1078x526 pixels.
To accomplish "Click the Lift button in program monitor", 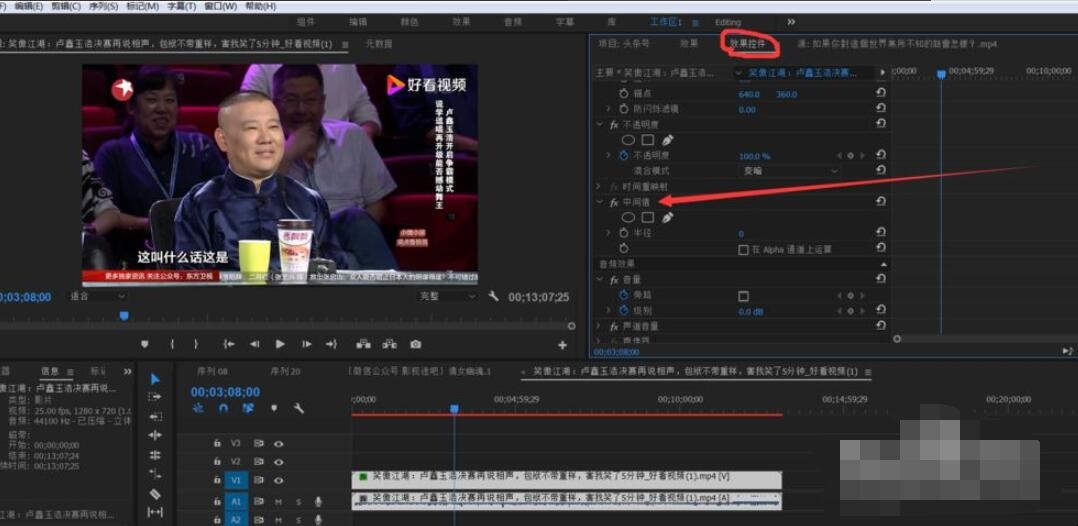I will (x=363, y=344).
